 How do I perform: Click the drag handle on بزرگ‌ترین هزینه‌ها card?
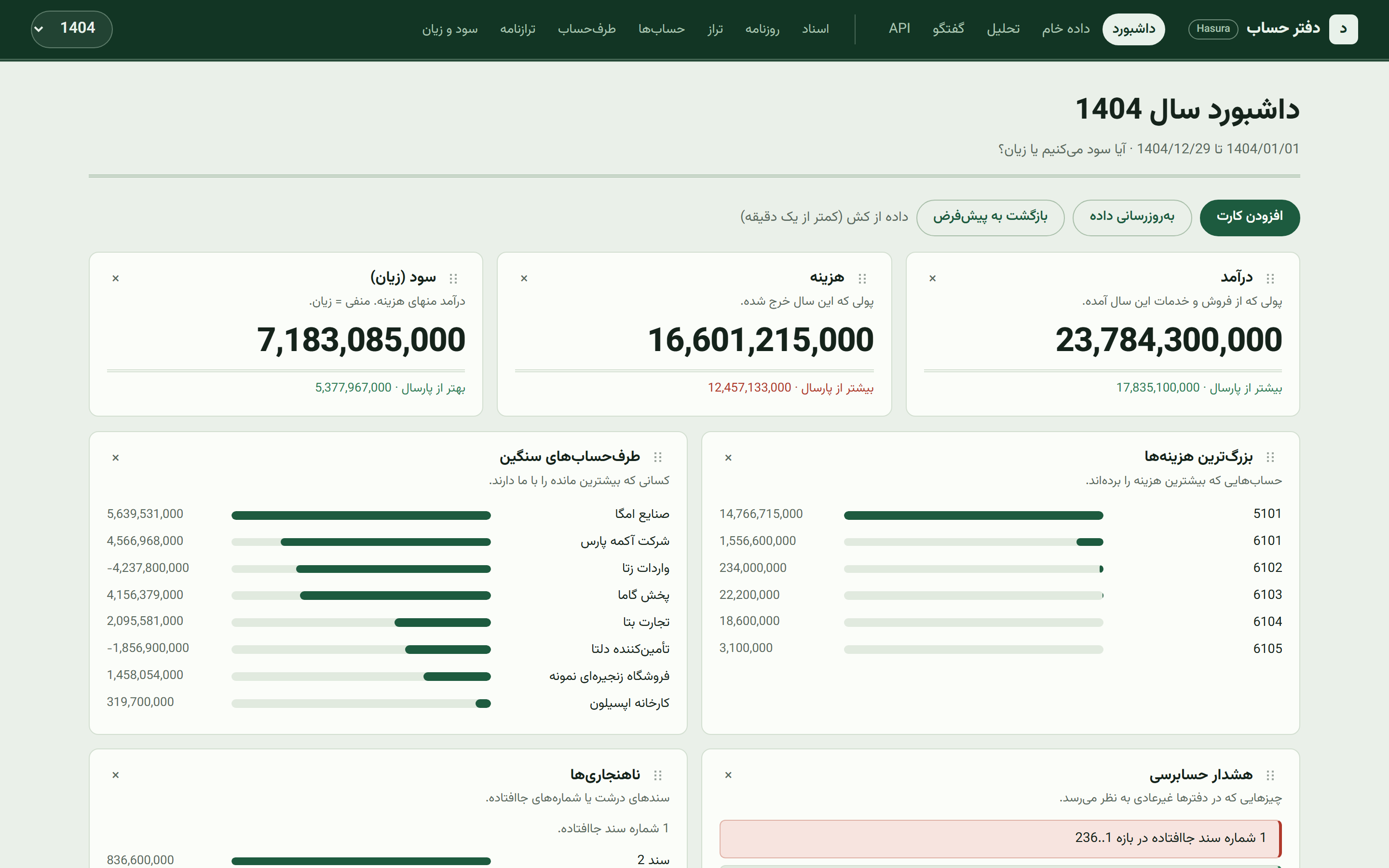pos(1270,458)
